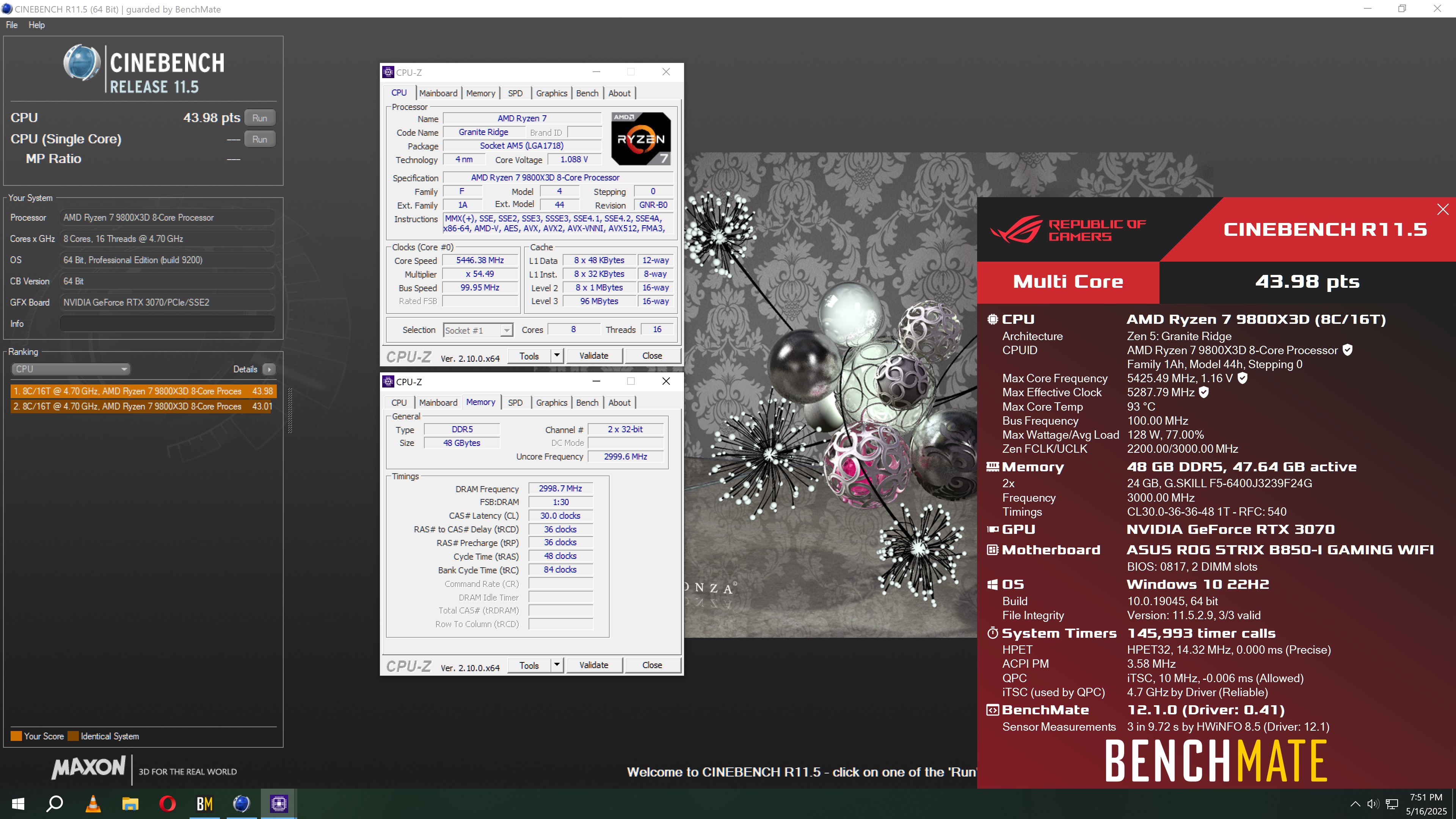
Task: Open the Ranking CPU dropdown
Action: coord(71,369)
